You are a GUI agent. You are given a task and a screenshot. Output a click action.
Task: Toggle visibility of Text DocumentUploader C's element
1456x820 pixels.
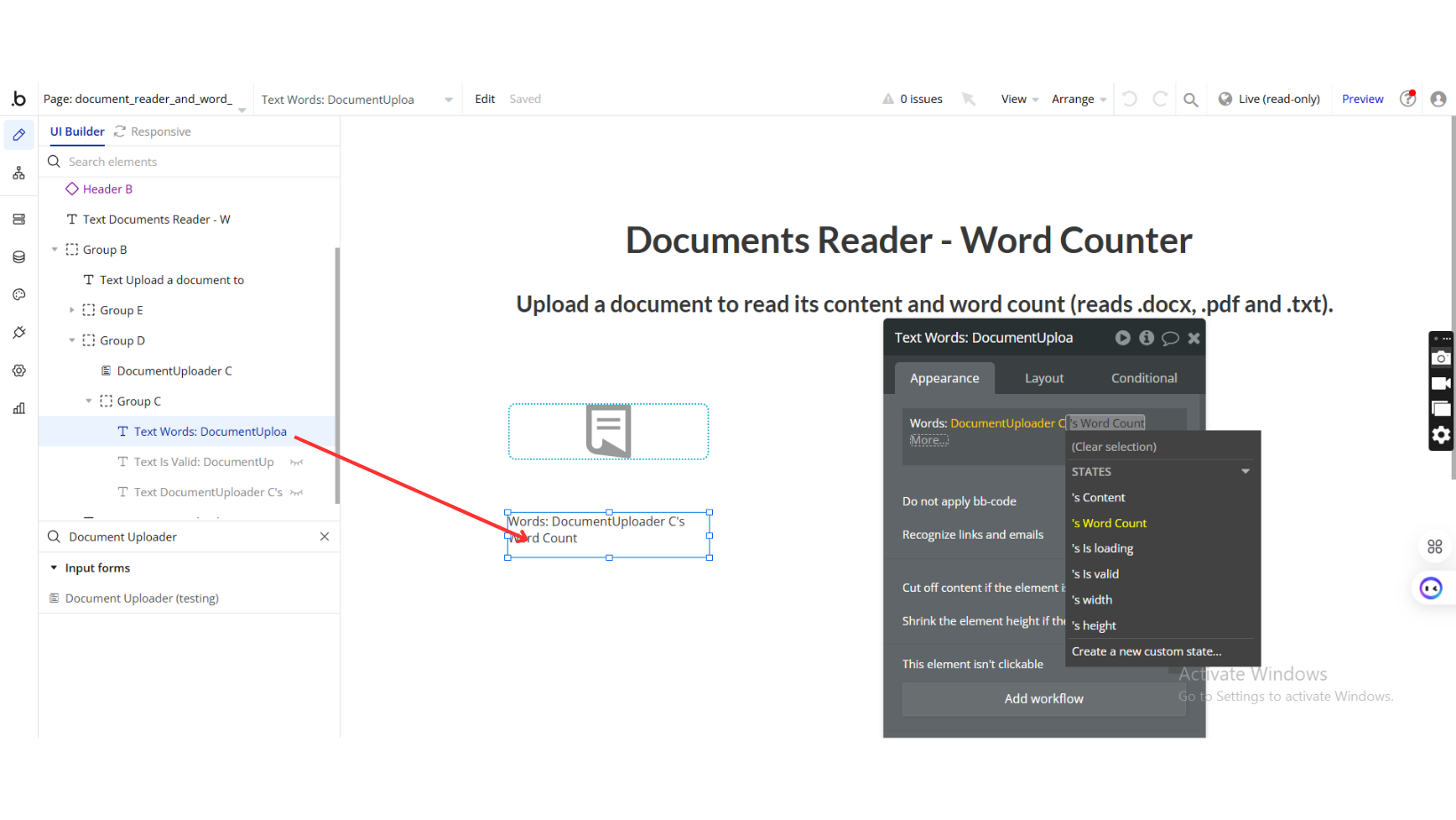[297, 493]
